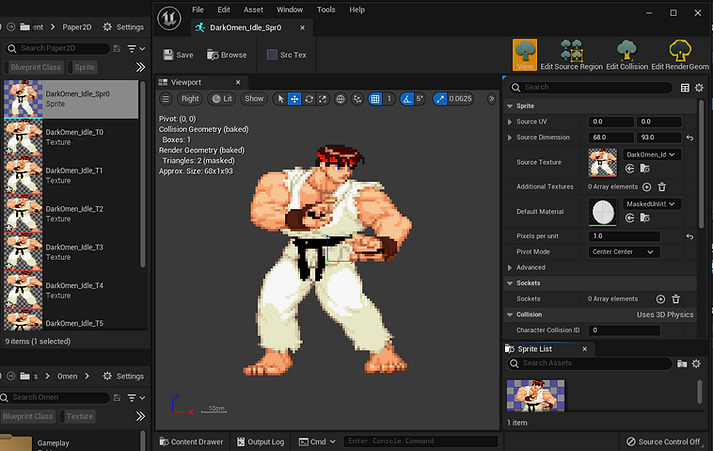This screenshot has width=713, height=451.
Task: Click the Character Collision ID field
Action: (x=624, y=330)
